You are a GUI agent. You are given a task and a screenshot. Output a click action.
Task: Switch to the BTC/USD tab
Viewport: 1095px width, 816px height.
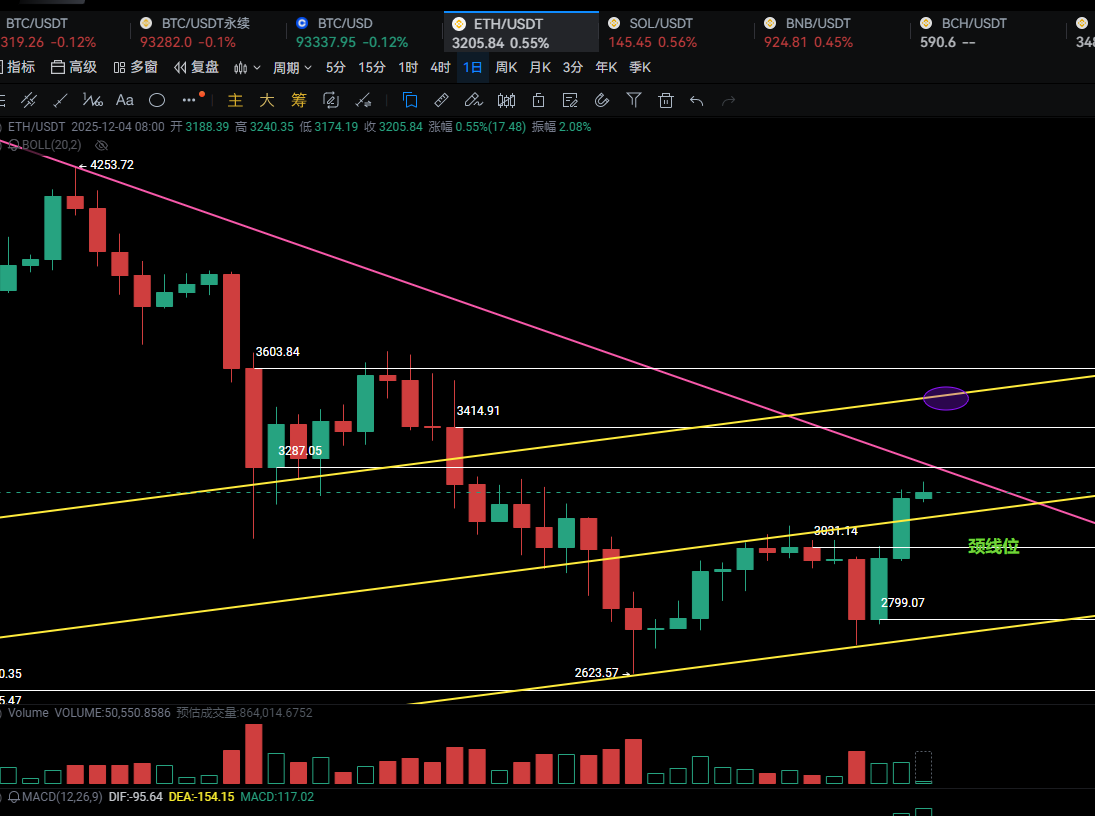pyautogui.click(x=345, y=23)
